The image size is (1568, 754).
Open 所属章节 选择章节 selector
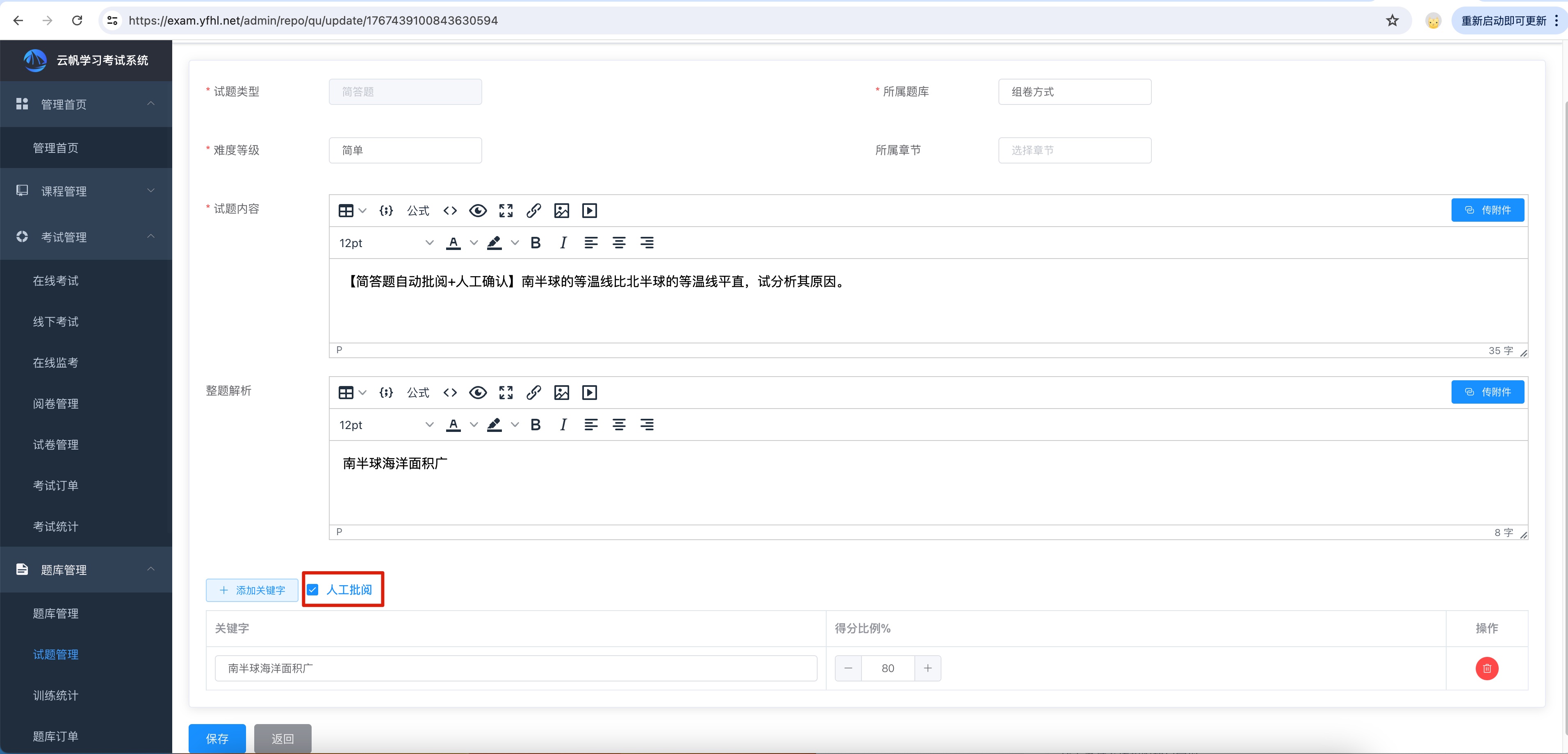(1074, 150)
